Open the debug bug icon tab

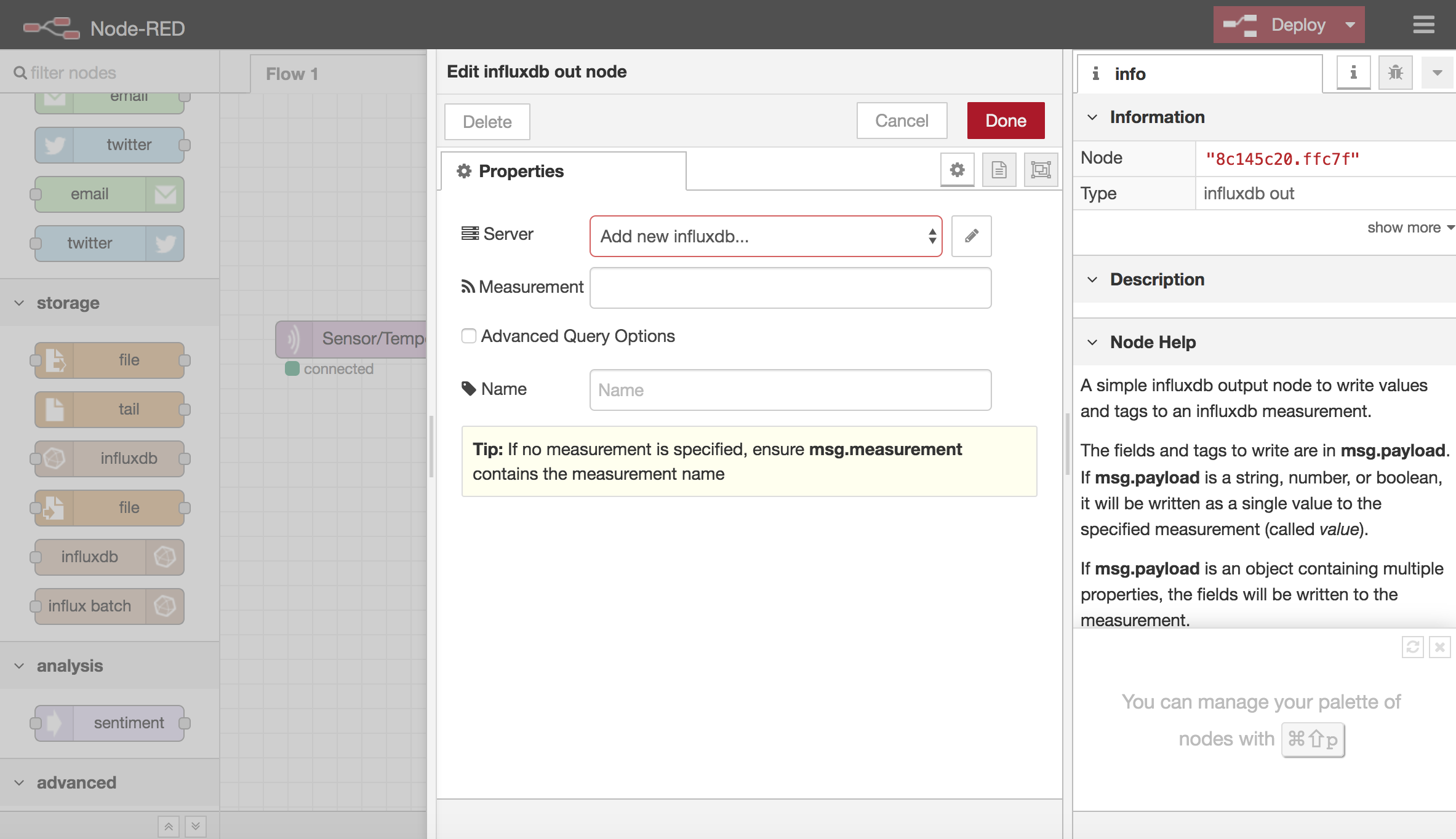point(1395,73)
